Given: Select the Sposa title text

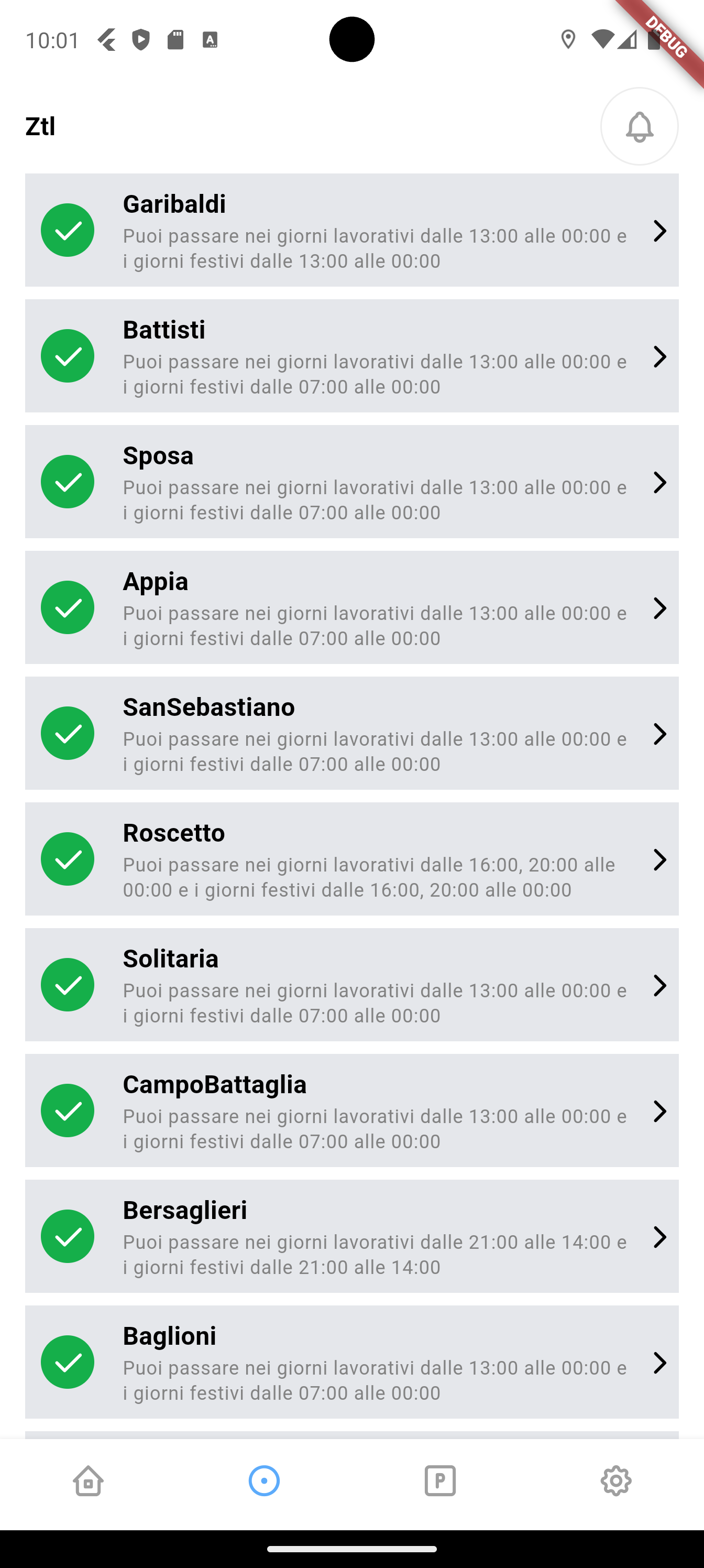Looking at the screenshot, I should click(158, 456).
